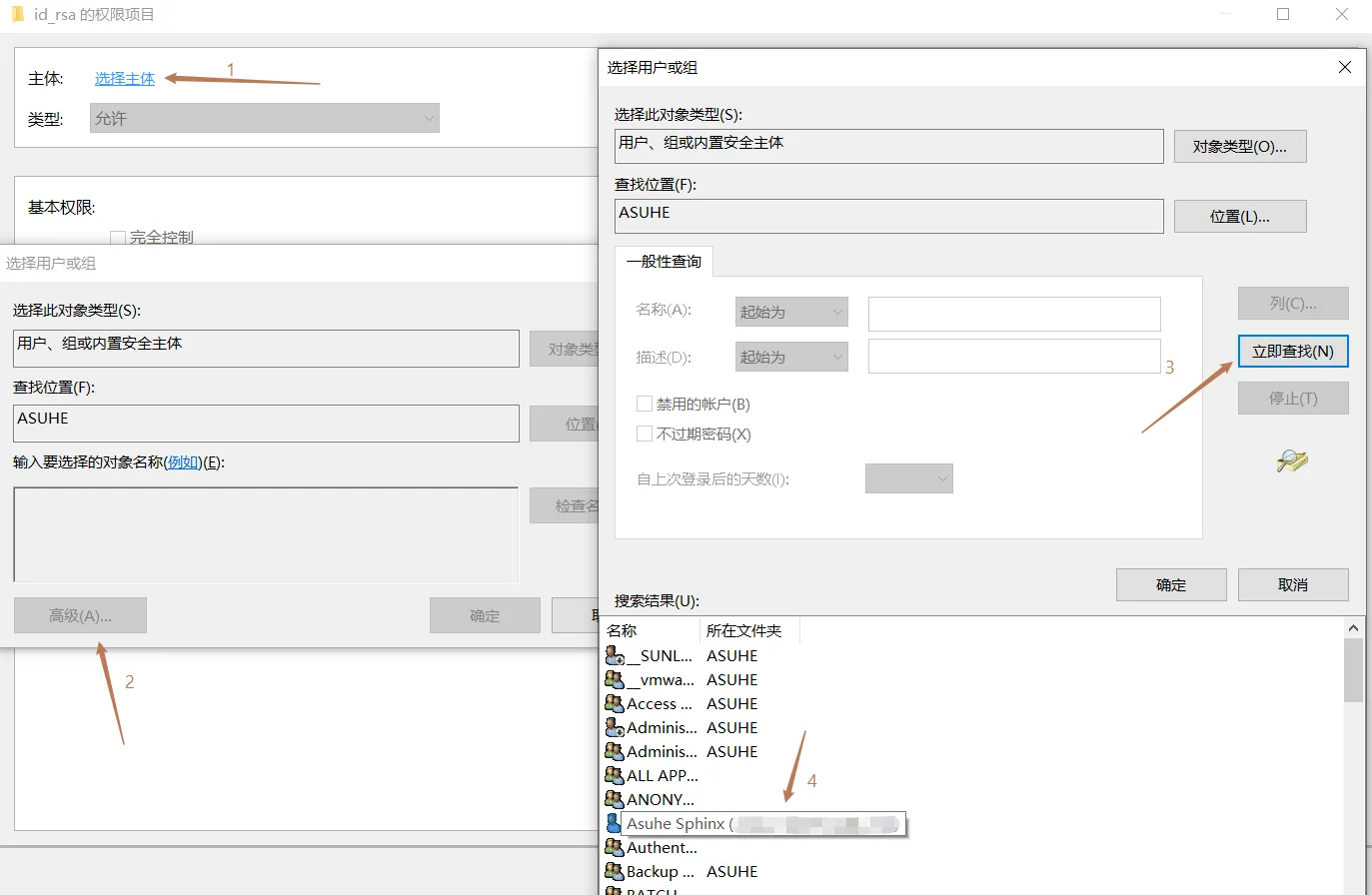The width and height of the screenshot is (1372, 895).
Task: Open the 自上次登录后的天数 dropdown
Action: [909, 478]
